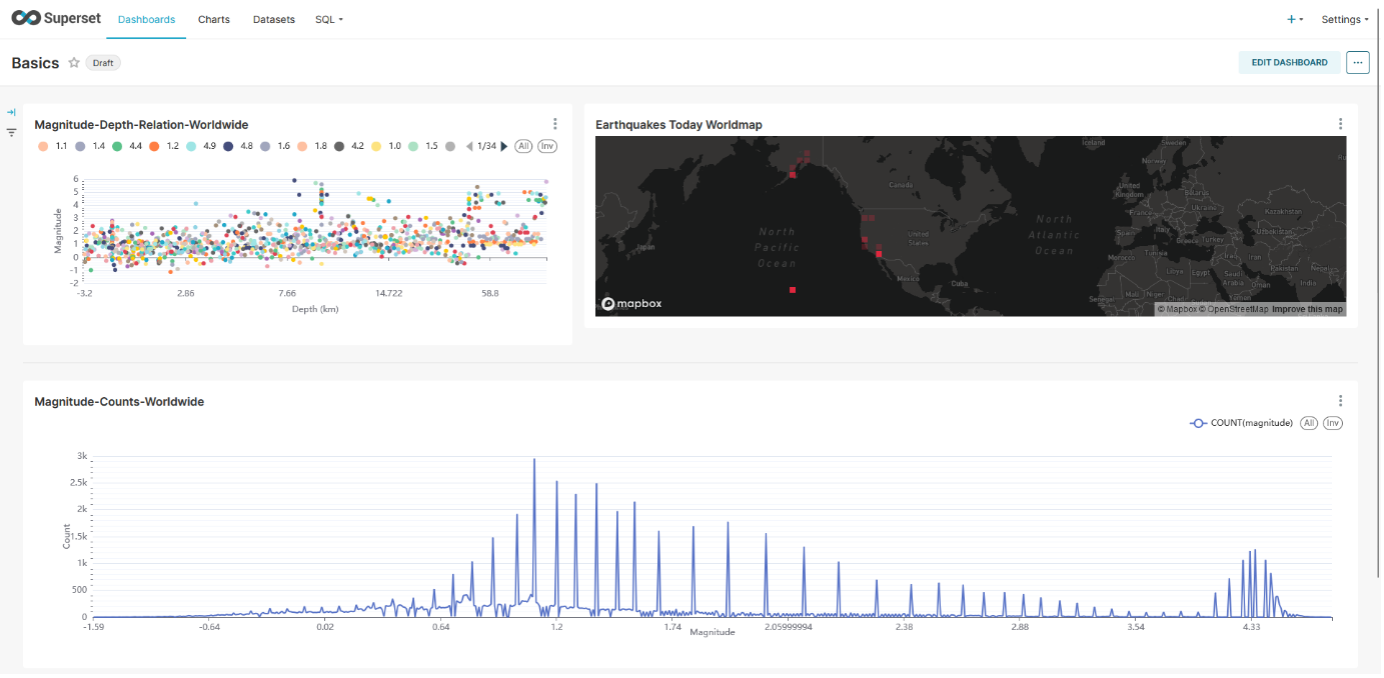Open Magnitude-Counts-Worldwide chart options menu
The image size is (1384, 678).
pos(1340,401)
